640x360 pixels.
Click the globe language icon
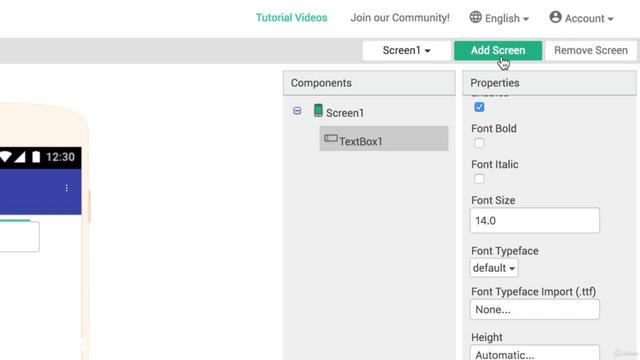tap(476, 17)
